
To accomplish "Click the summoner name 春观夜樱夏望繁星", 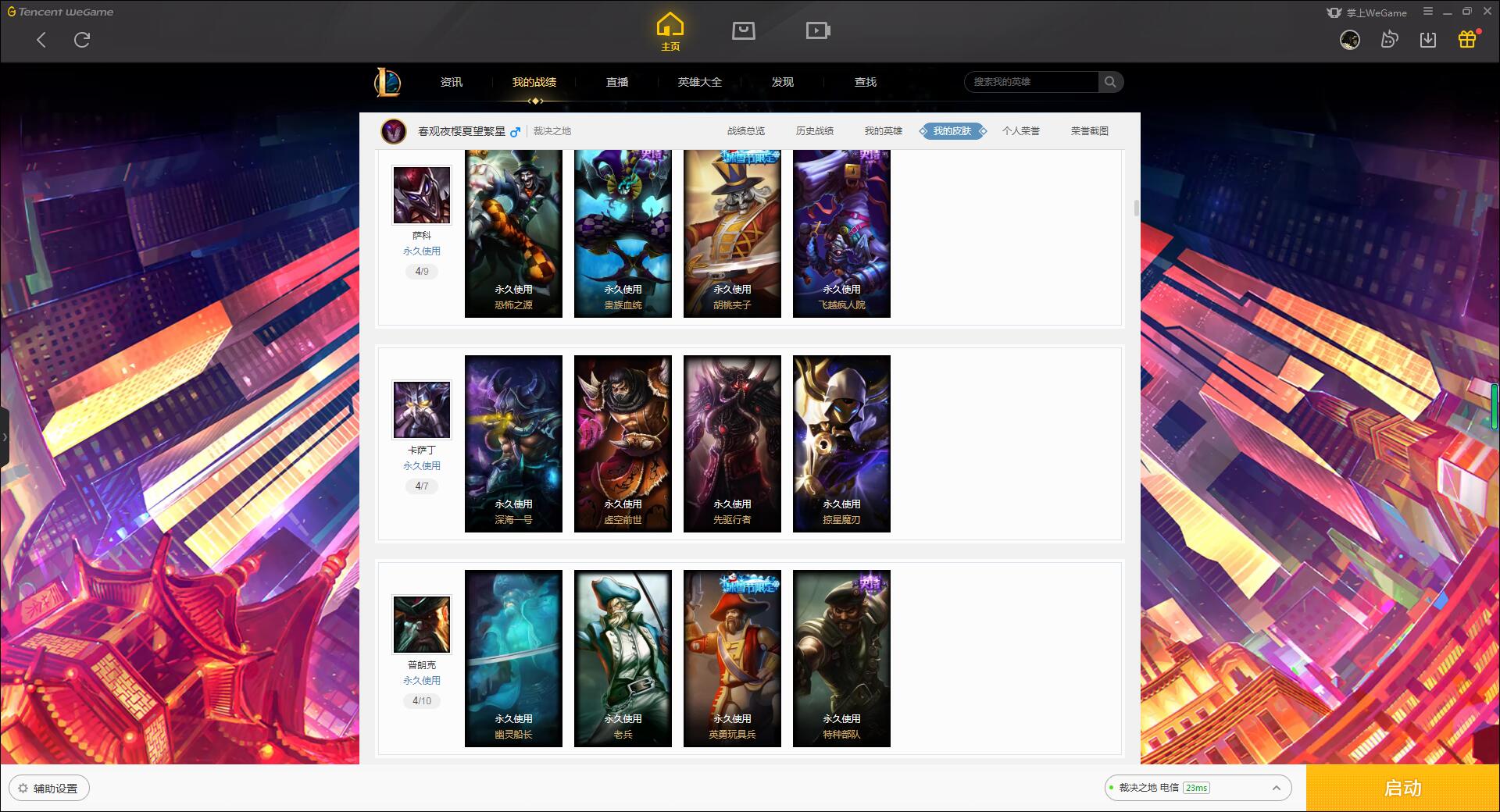I will [462, 131].
